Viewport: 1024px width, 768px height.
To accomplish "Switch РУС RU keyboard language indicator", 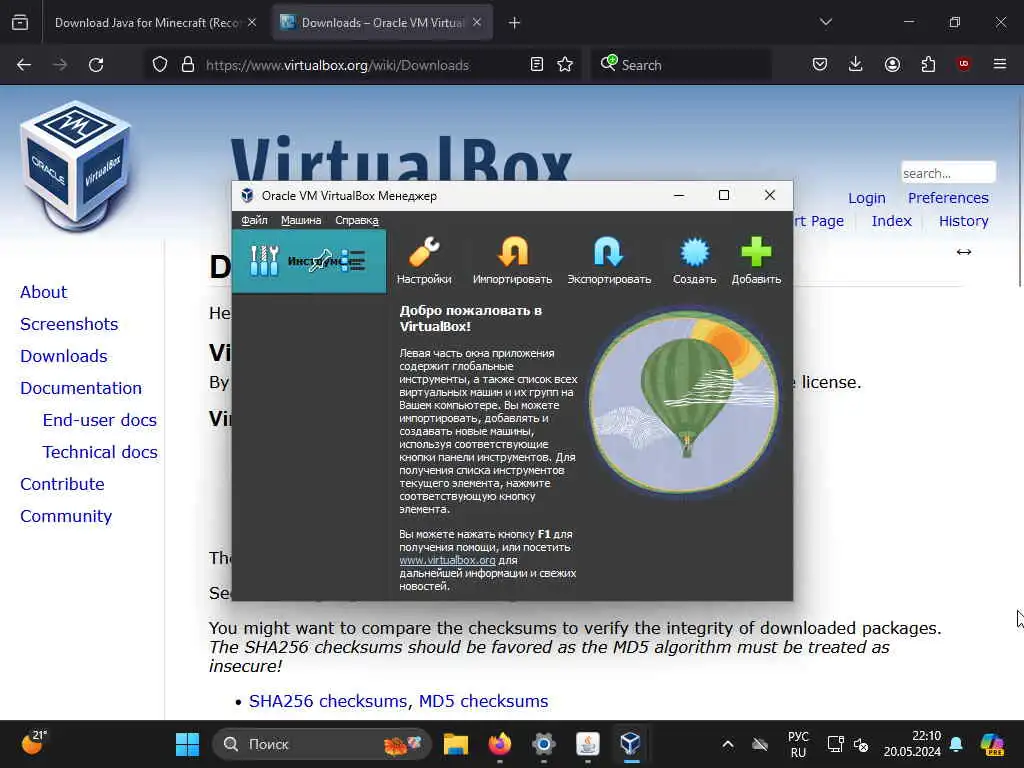I will [798, 744].
